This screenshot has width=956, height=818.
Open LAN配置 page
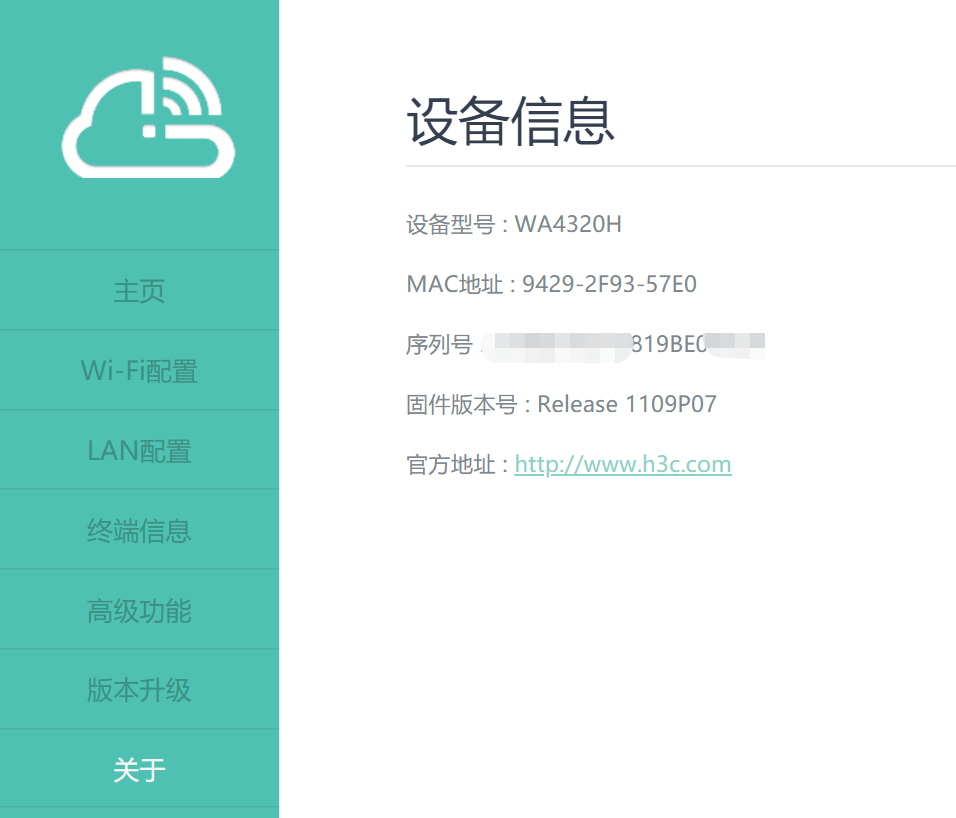coord(139,450)
